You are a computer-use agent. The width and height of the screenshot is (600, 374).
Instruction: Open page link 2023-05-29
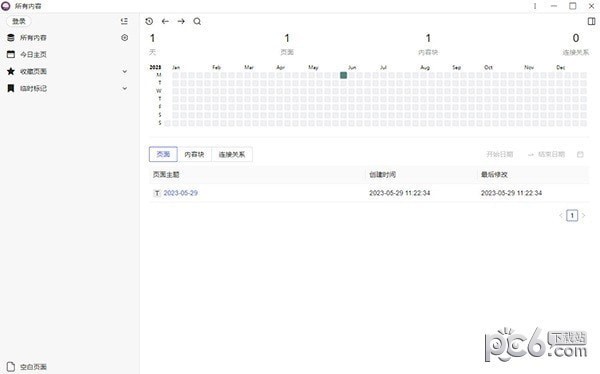(x=181, y=193)
